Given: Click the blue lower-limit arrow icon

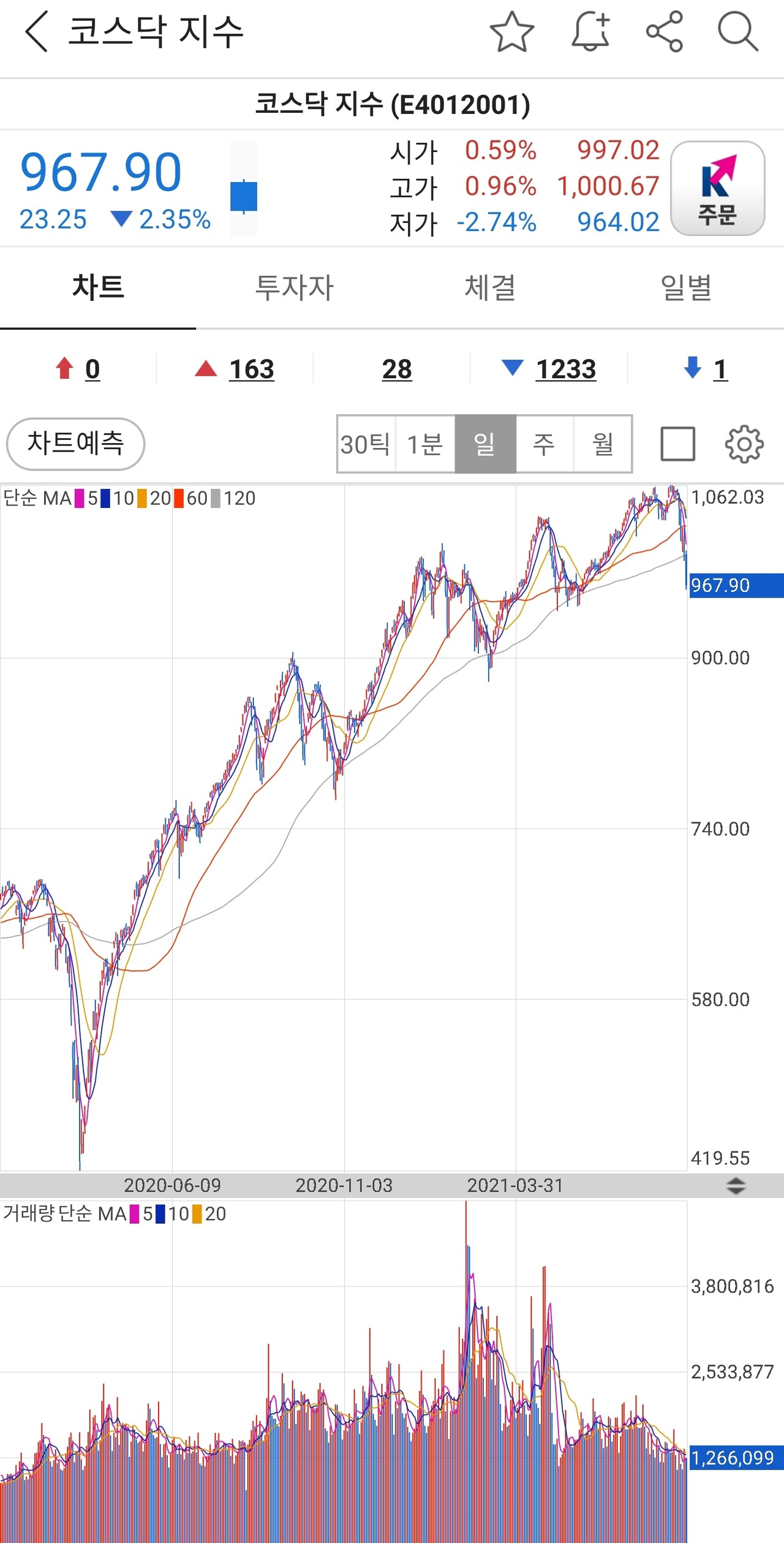Looking at the screenshot, I should pos(692,368).
